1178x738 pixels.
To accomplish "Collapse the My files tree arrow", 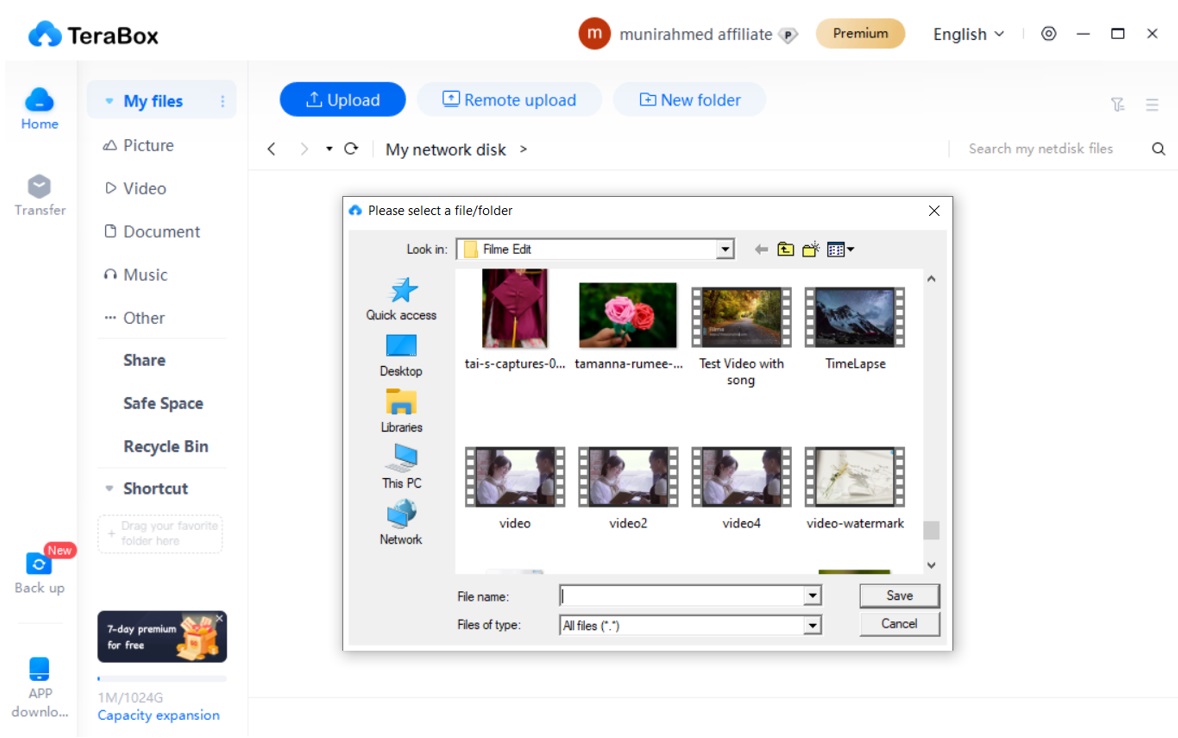I will pyautogui.click(x=109, y=101).
